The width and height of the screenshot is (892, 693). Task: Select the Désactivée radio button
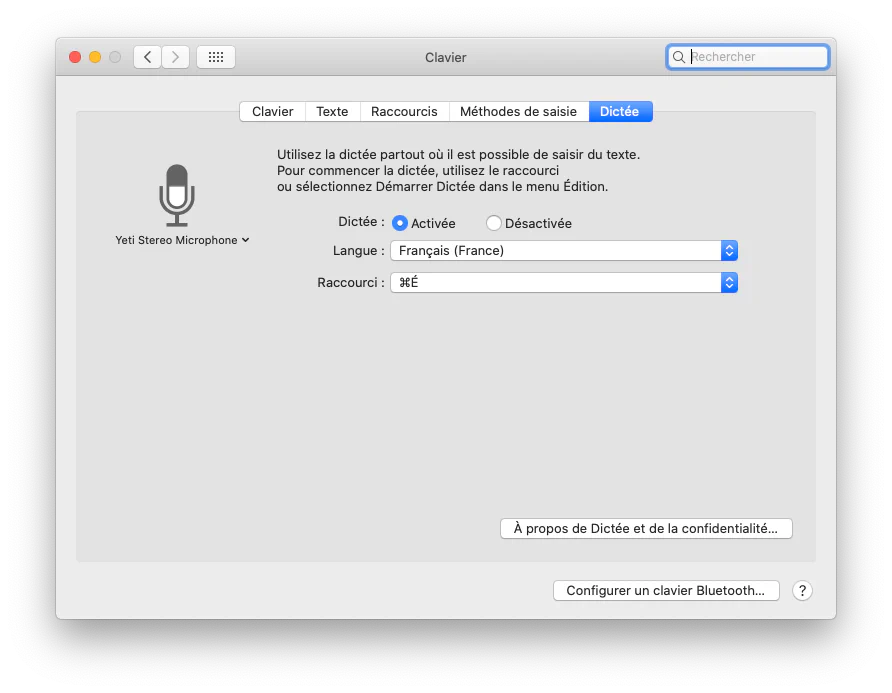coord(494,223)
